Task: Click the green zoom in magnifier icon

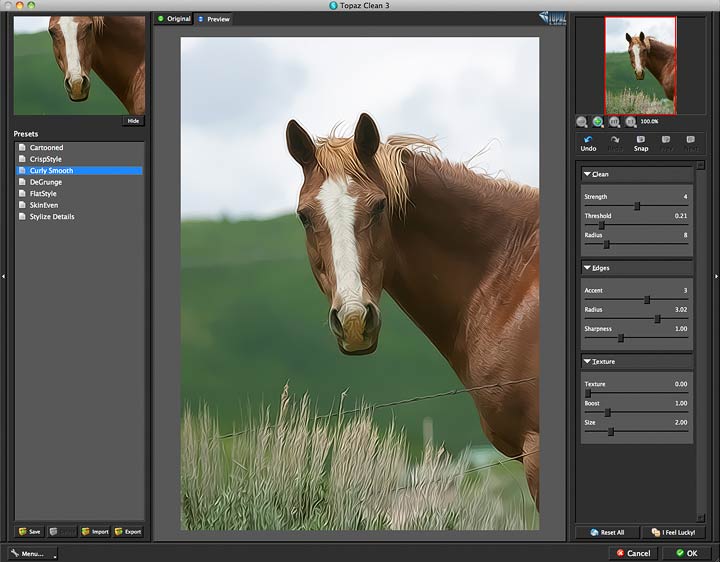Action: pos(597,122)
